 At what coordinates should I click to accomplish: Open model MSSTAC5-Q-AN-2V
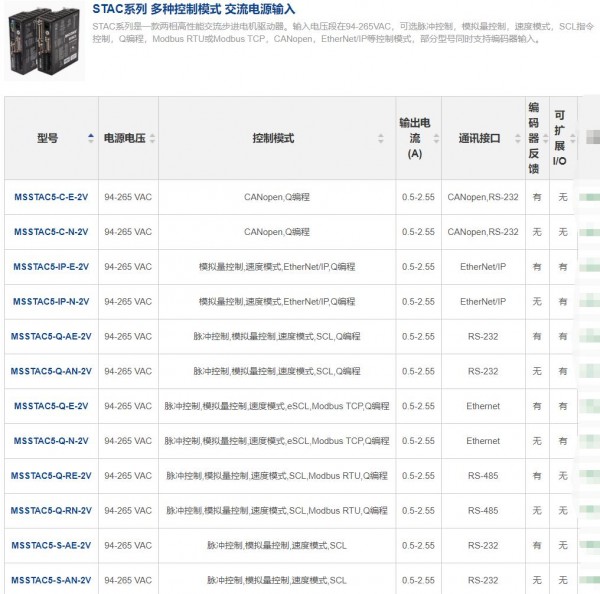(x=51, y=371)
